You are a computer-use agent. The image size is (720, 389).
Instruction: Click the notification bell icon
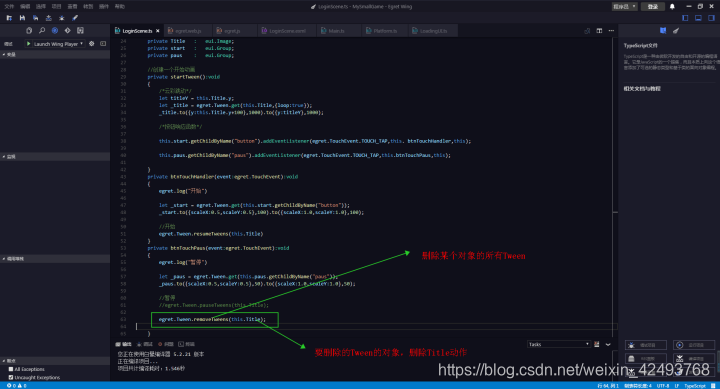pos(672,6)
